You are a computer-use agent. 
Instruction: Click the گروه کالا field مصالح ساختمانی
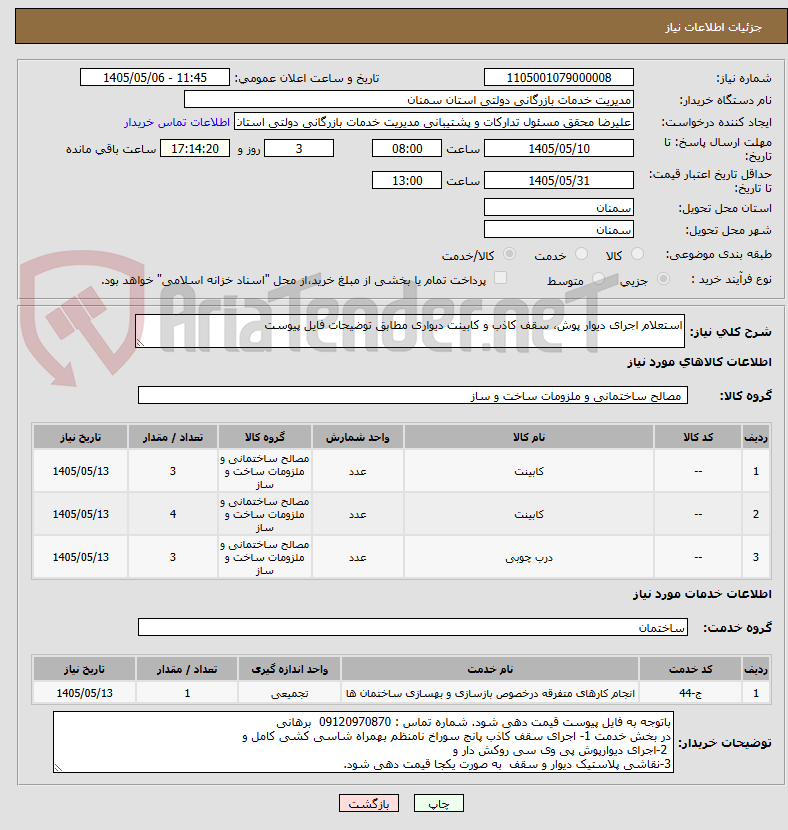click(x=413, y=395)
